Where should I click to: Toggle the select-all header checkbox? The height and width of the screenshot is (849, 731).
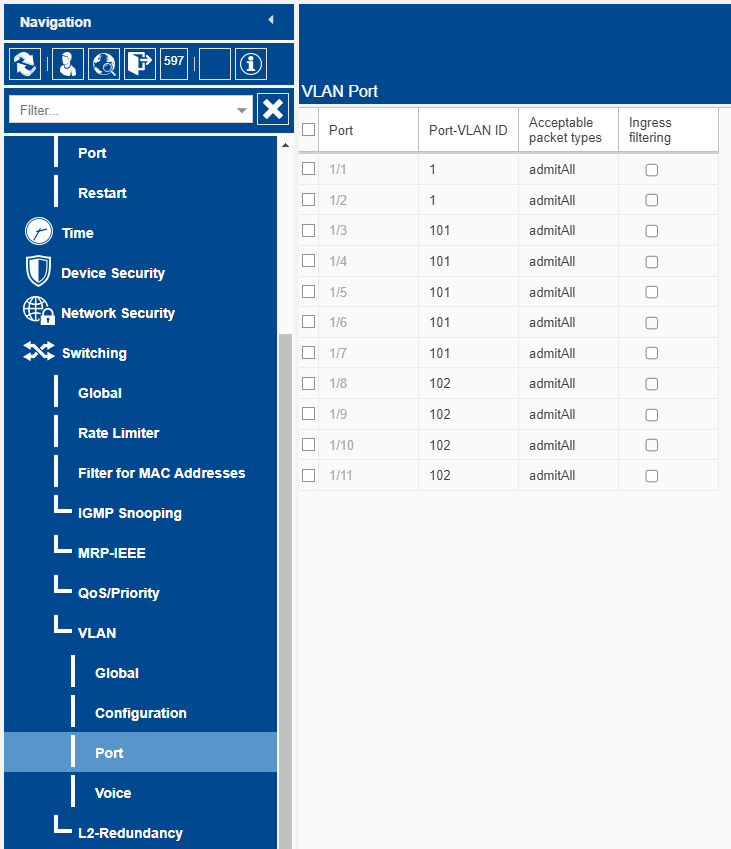(x=309, y=129)
